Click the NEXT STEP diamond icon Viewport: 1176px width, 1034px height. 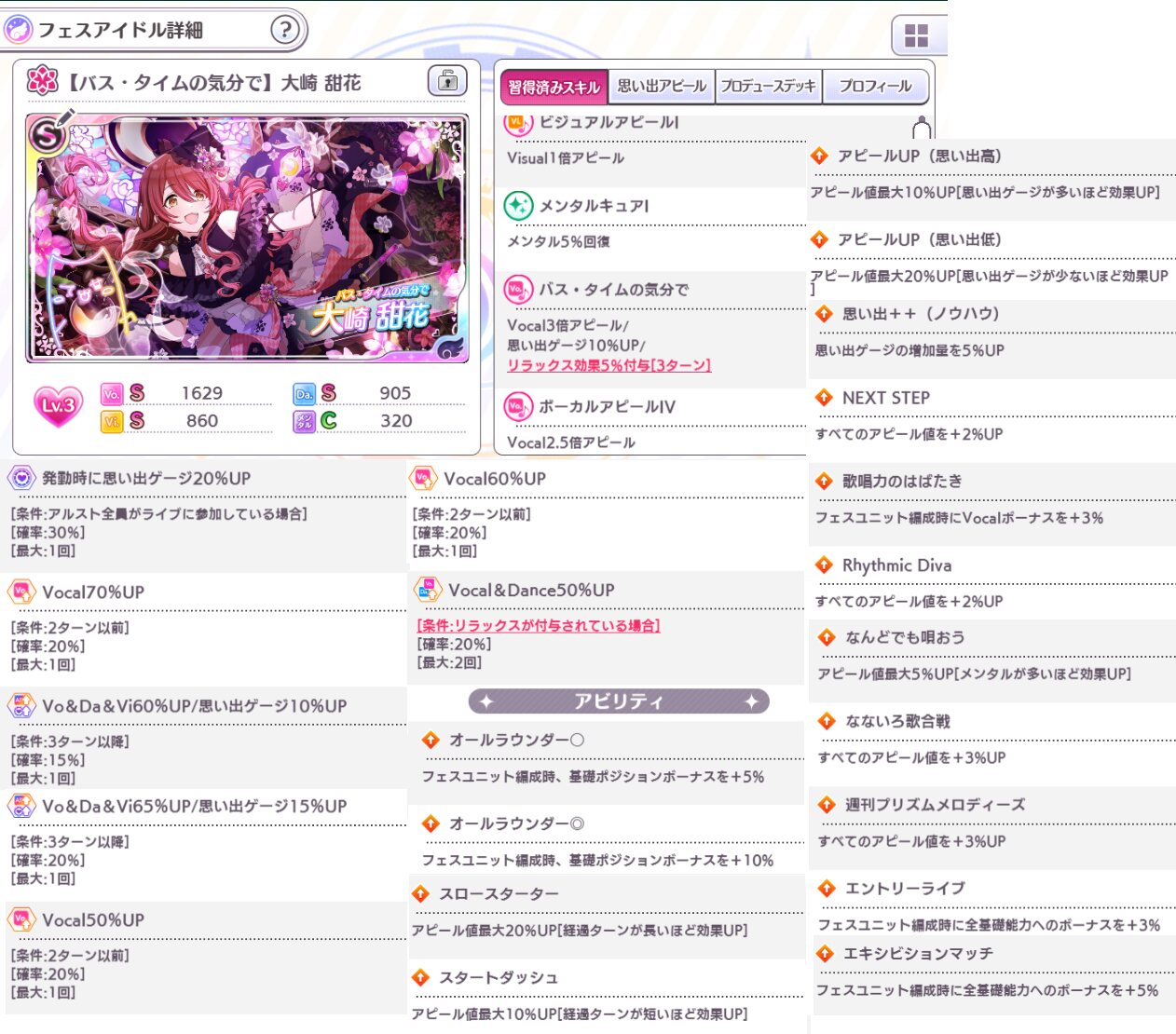pyautogui.click(x=824, y=398)
